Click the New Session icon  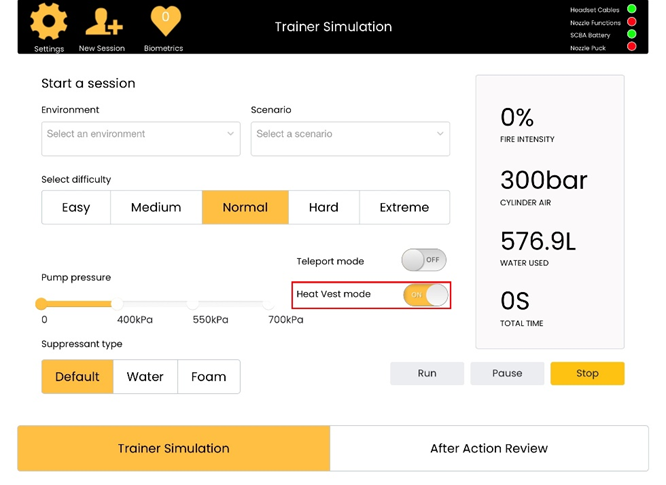(x=102, y=22)
